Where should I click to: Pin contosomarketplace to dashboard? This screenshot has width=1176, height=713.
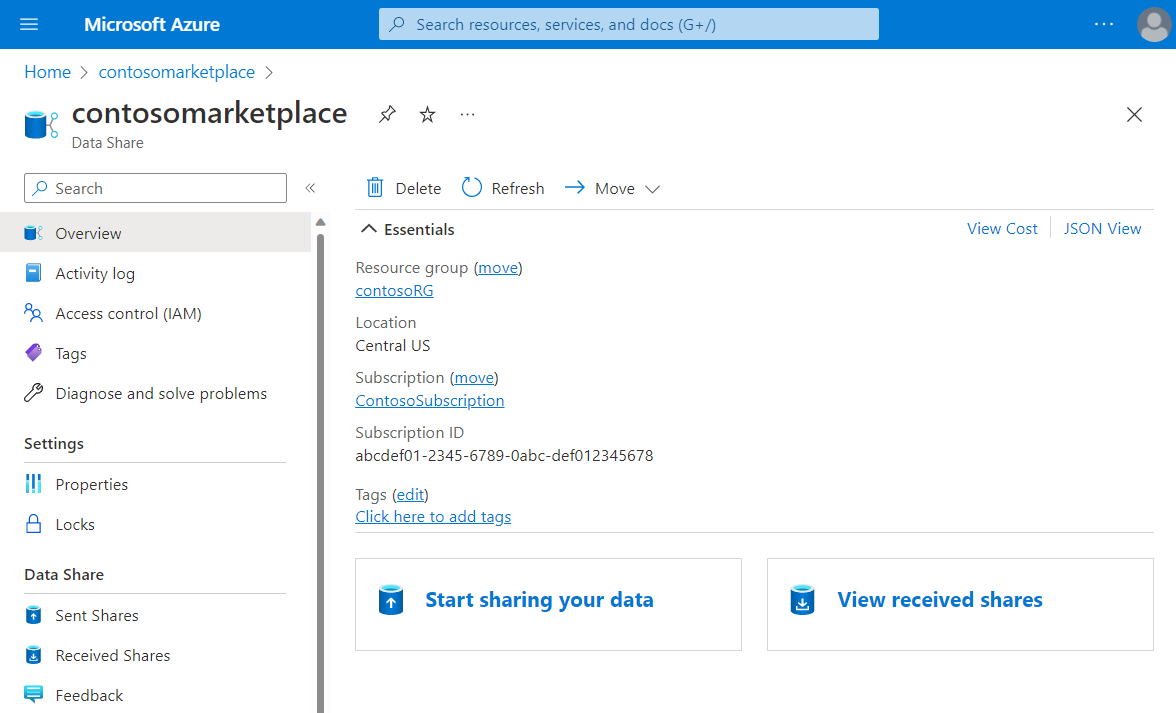(387, 114)
